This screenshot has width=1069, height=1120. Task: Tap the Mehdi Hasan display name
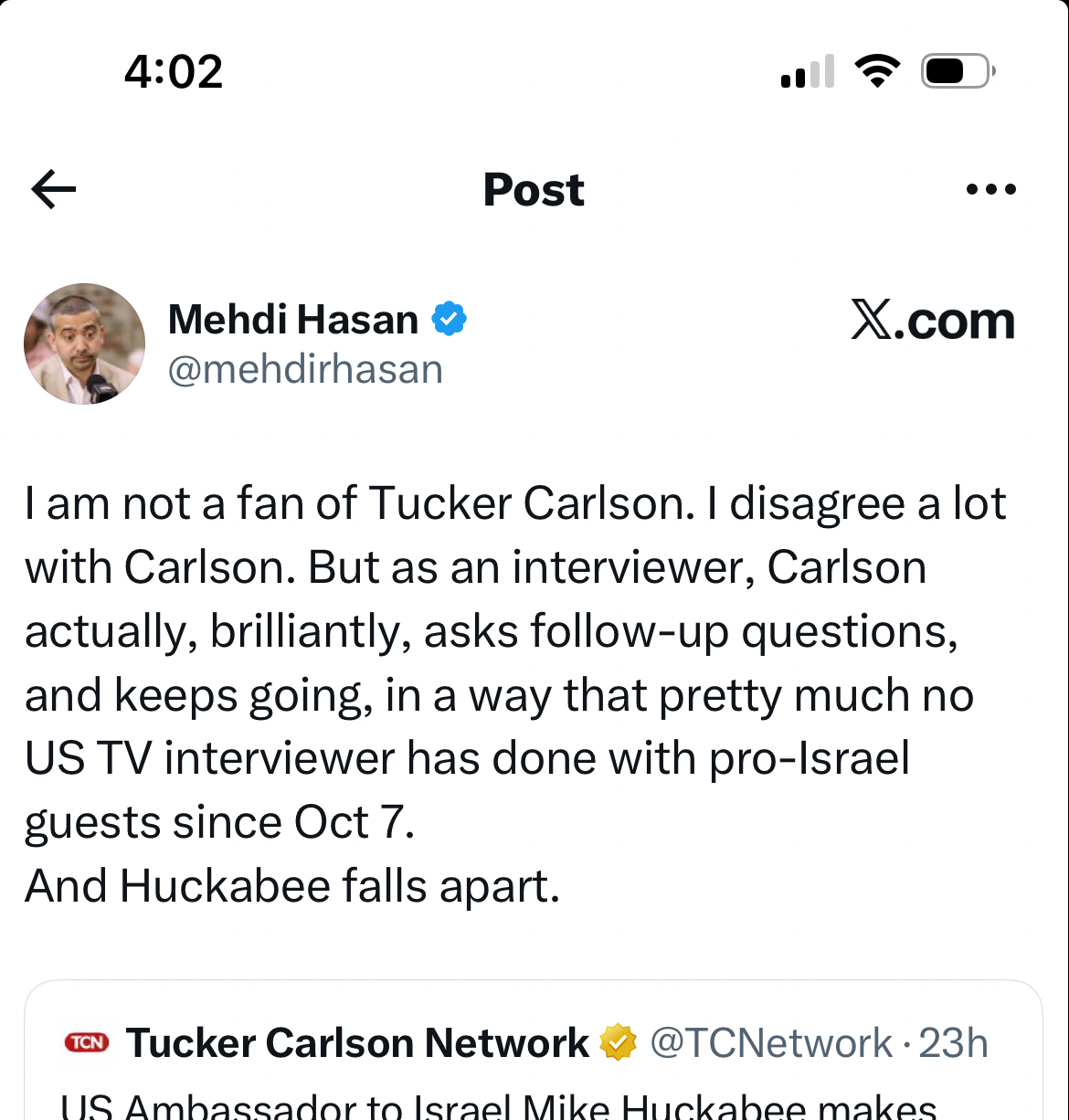tap(293, 320)
